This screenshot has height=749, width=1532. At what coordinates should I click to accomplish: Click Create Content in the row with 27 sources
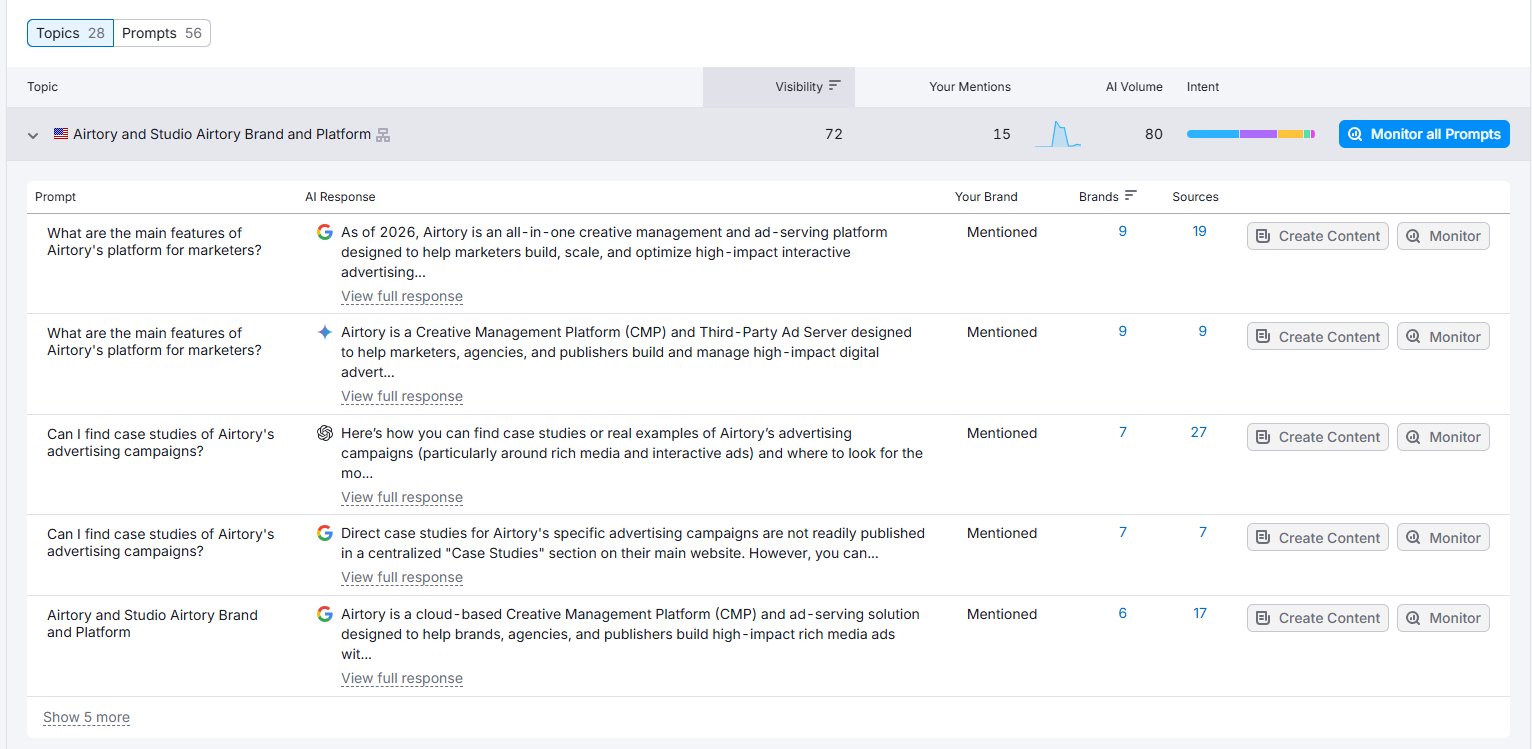[x=1318, y=437]
